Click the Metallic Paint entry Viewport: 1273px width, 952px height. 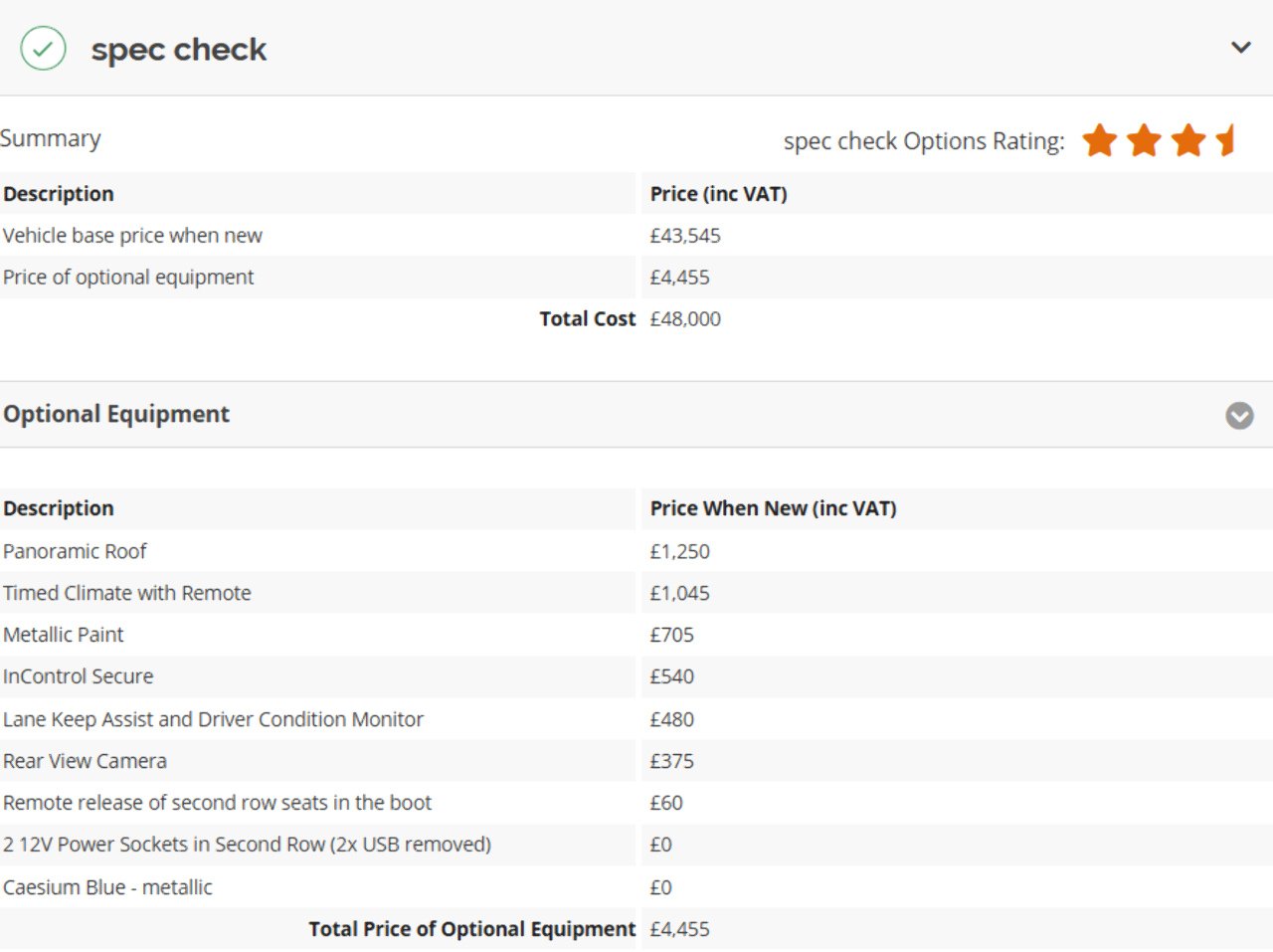pyautogui.click(x=64, y=635)
